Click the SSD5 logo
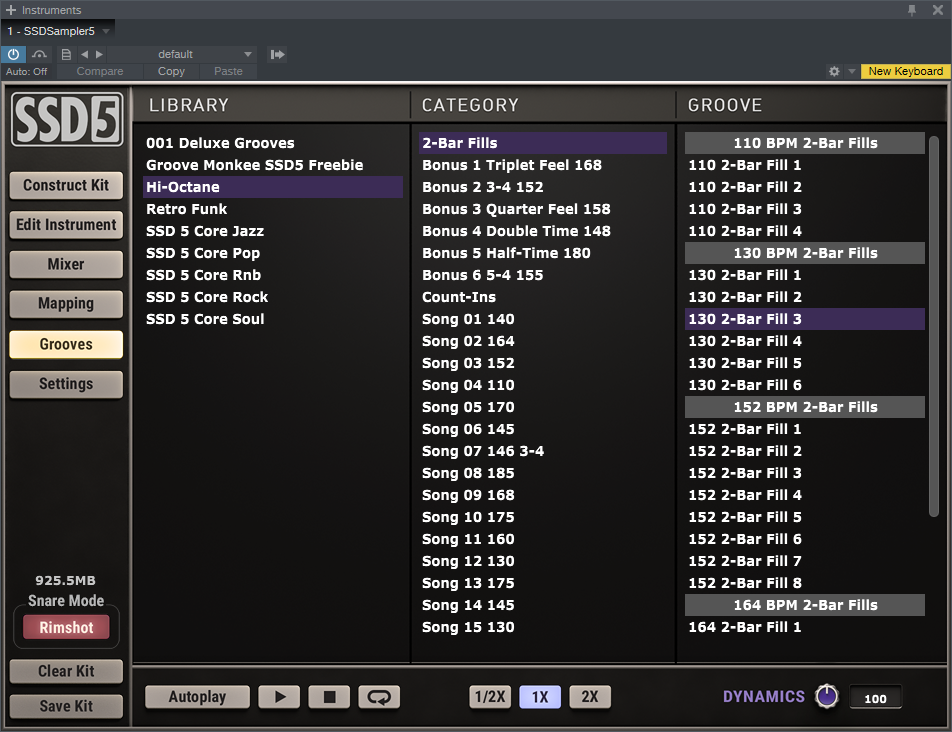The height and width of the screenshot is (732, 952). pyautogui.click(x=67, y=120)
